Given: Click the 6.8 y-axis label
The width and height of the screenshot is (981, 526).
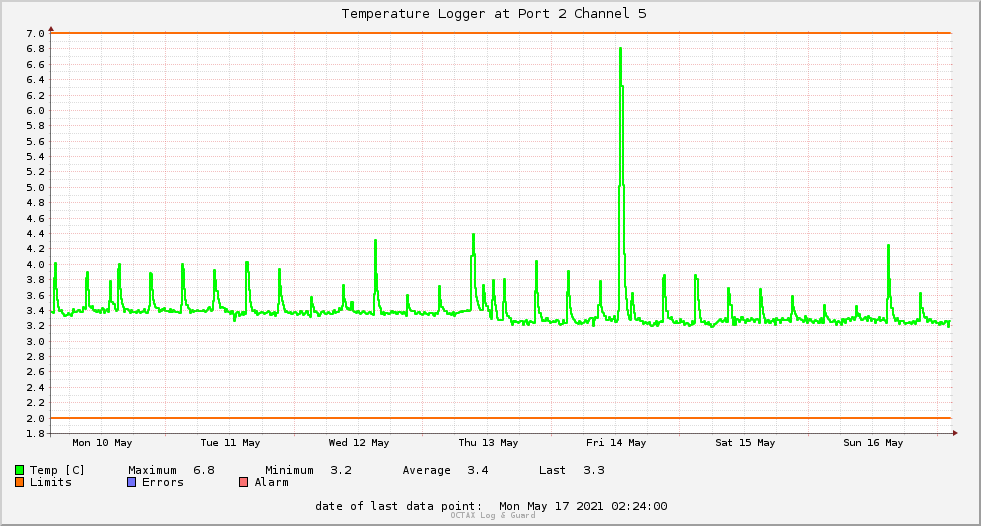Looking at the screenshot, I should 35,49.
